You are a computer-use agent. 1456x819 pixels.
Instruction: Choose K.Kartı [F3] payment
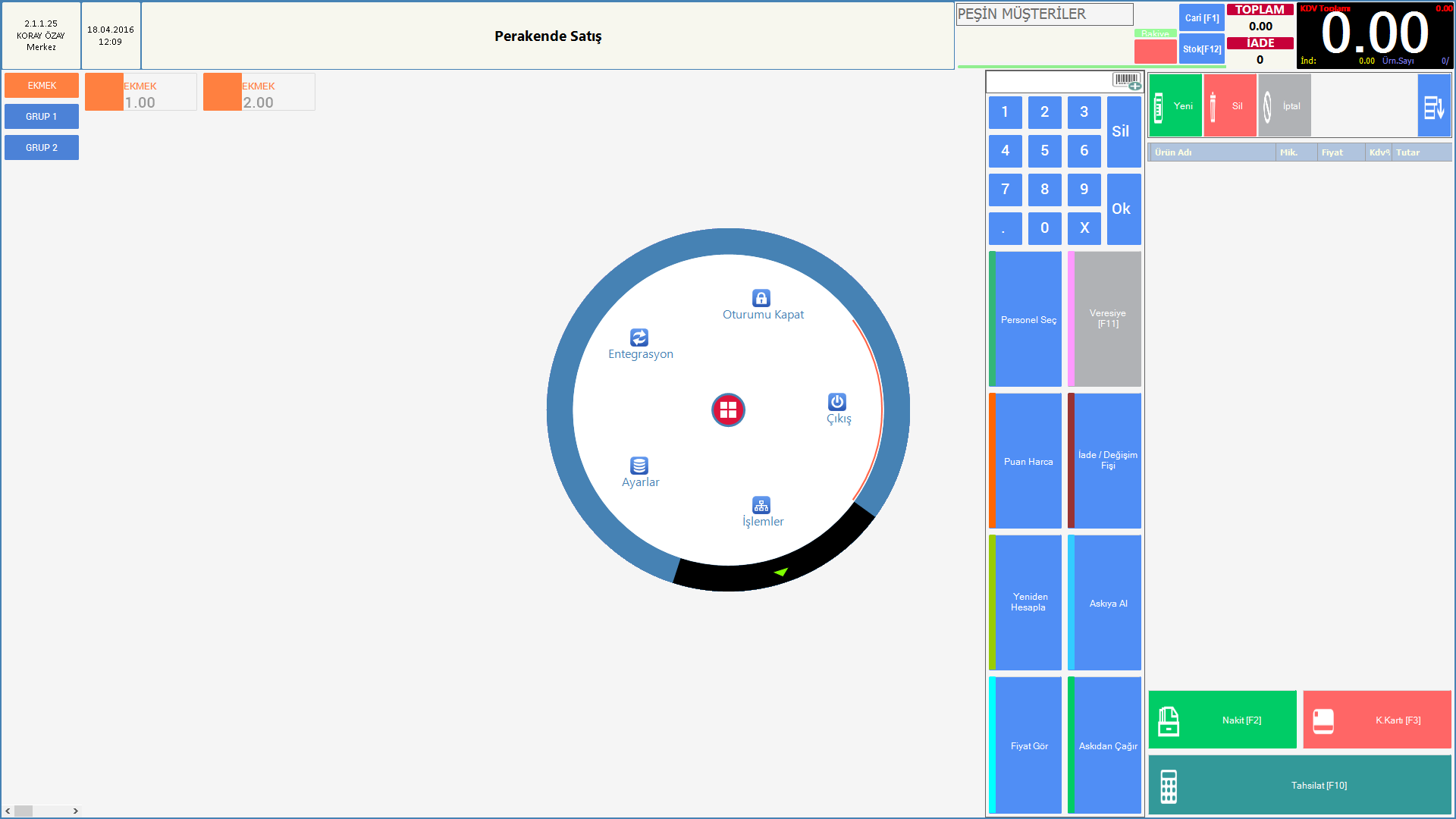1376,720
